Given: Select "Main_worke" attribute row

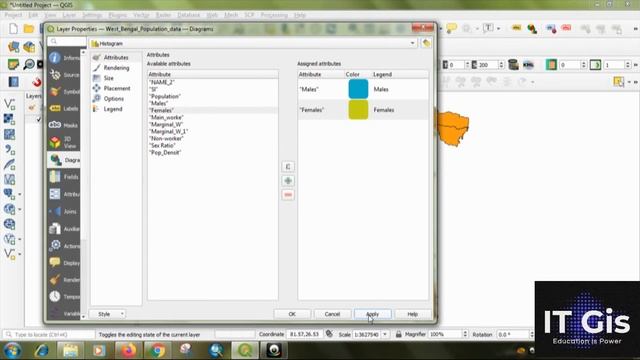Looking at the screenshot, I should click(x=213, y=117).
